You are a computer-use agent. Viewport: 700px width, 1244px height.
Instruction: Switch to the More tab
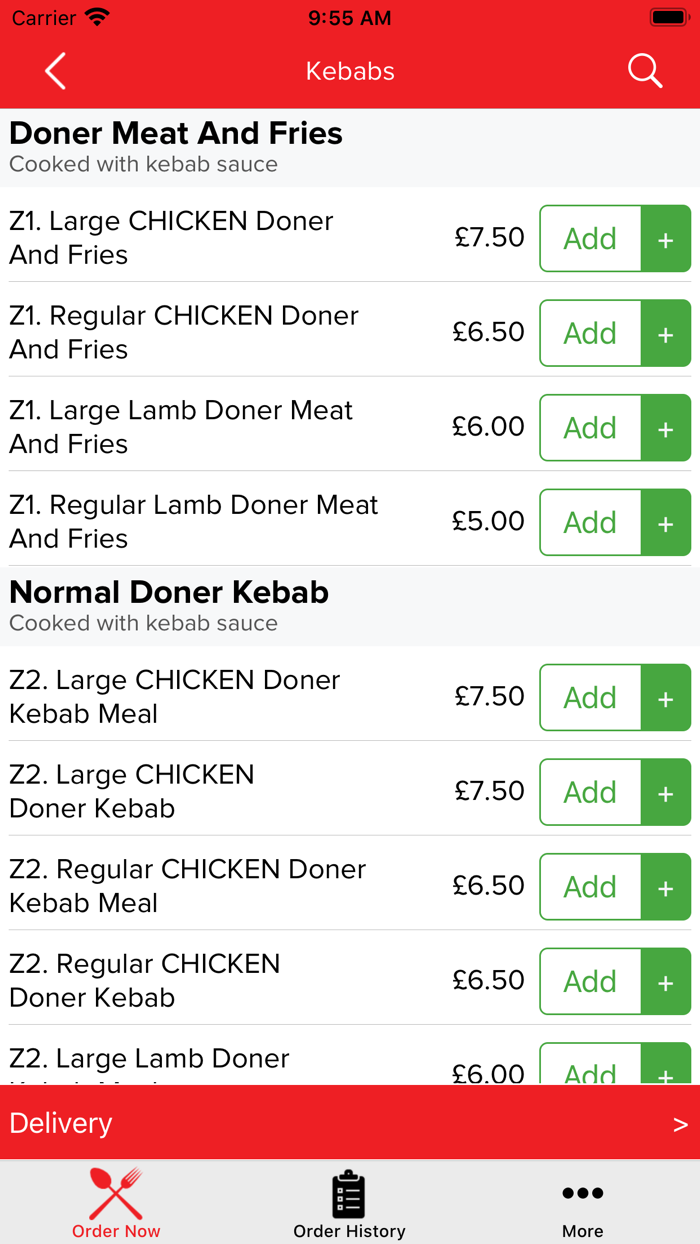(x=582, y=1202)
